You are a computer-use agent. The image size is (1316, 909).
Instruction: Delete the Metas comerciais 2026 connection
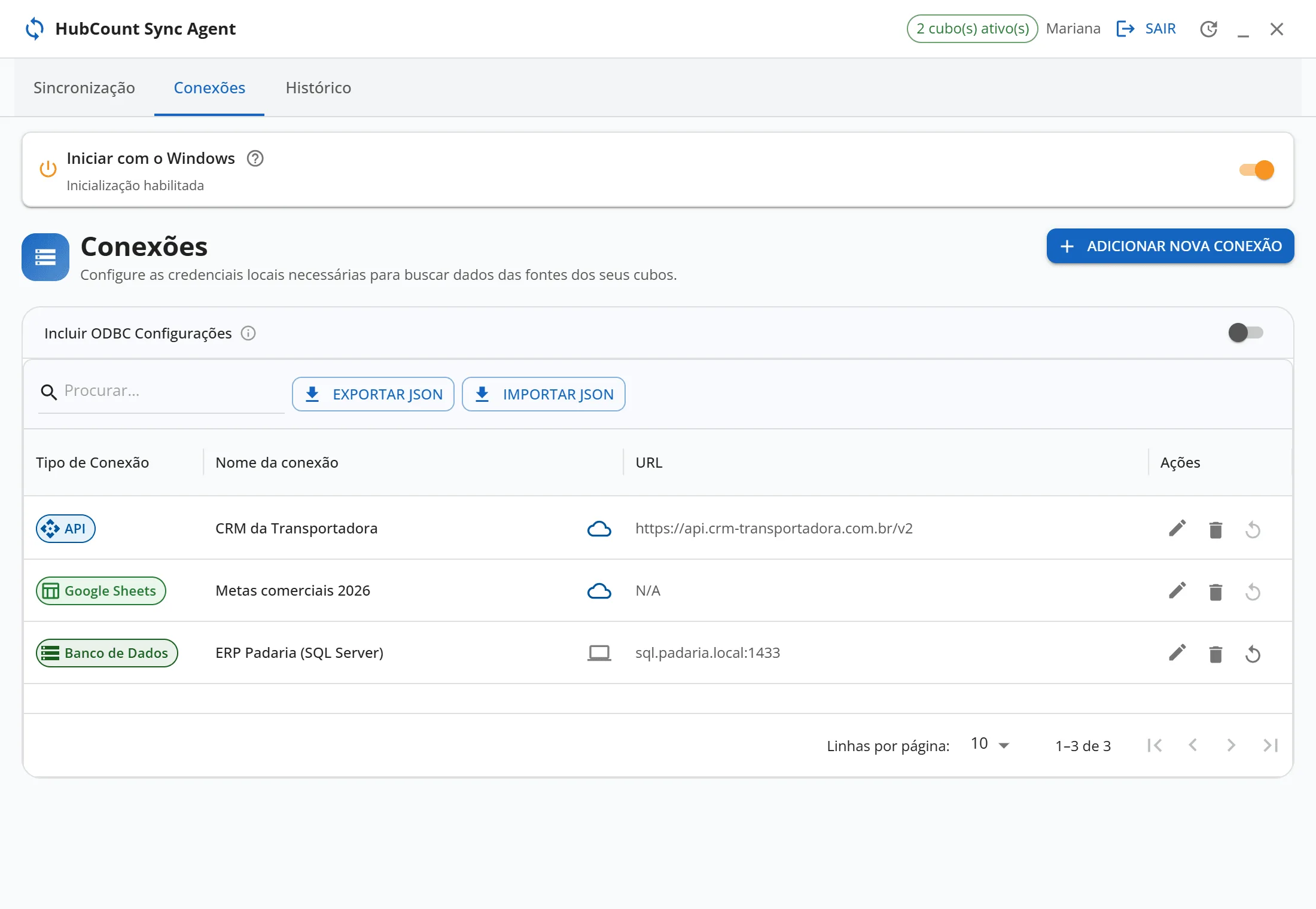coord(1216,592)
